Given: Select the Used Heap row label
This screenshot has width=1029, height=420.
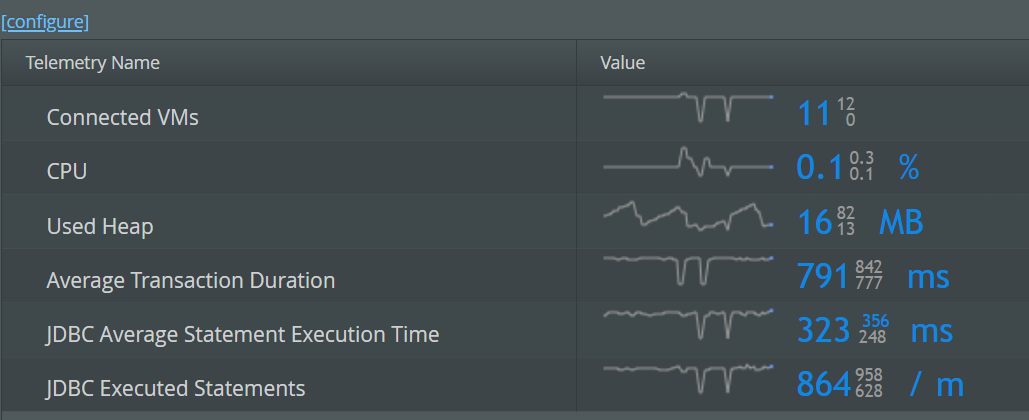Looking at the screenshot, I should coord(100,226).
